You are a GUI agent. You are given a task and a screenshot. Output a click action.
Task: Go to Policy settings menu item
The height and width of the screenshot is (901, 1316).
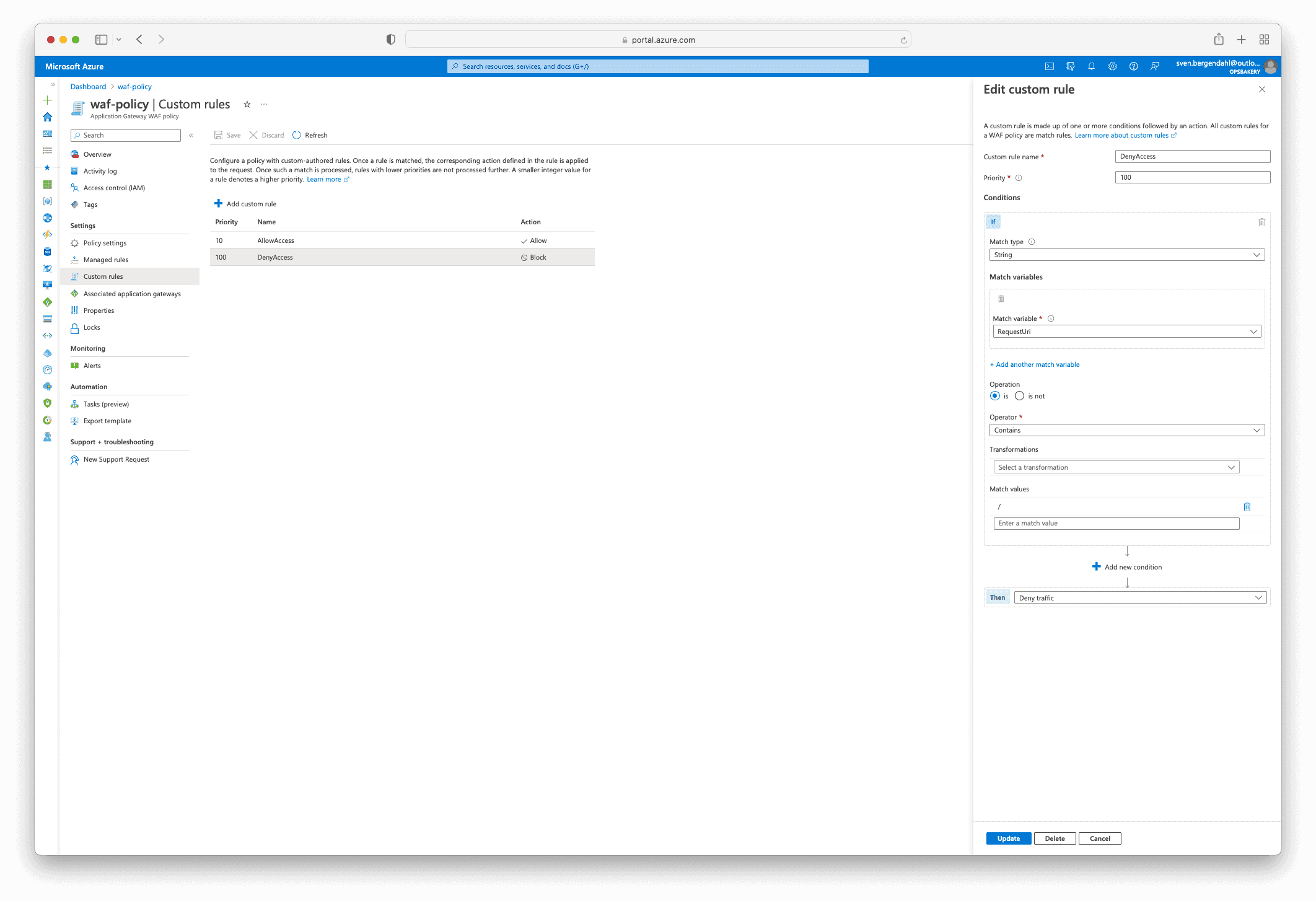click(x=105, y=243)
